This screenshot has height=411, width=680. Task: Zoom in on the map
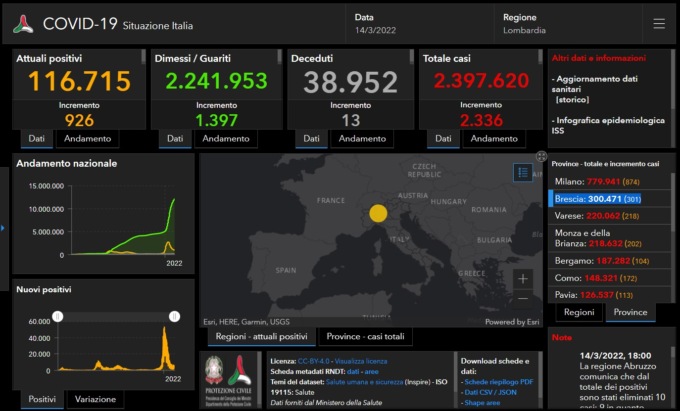[x=522, y=278]
